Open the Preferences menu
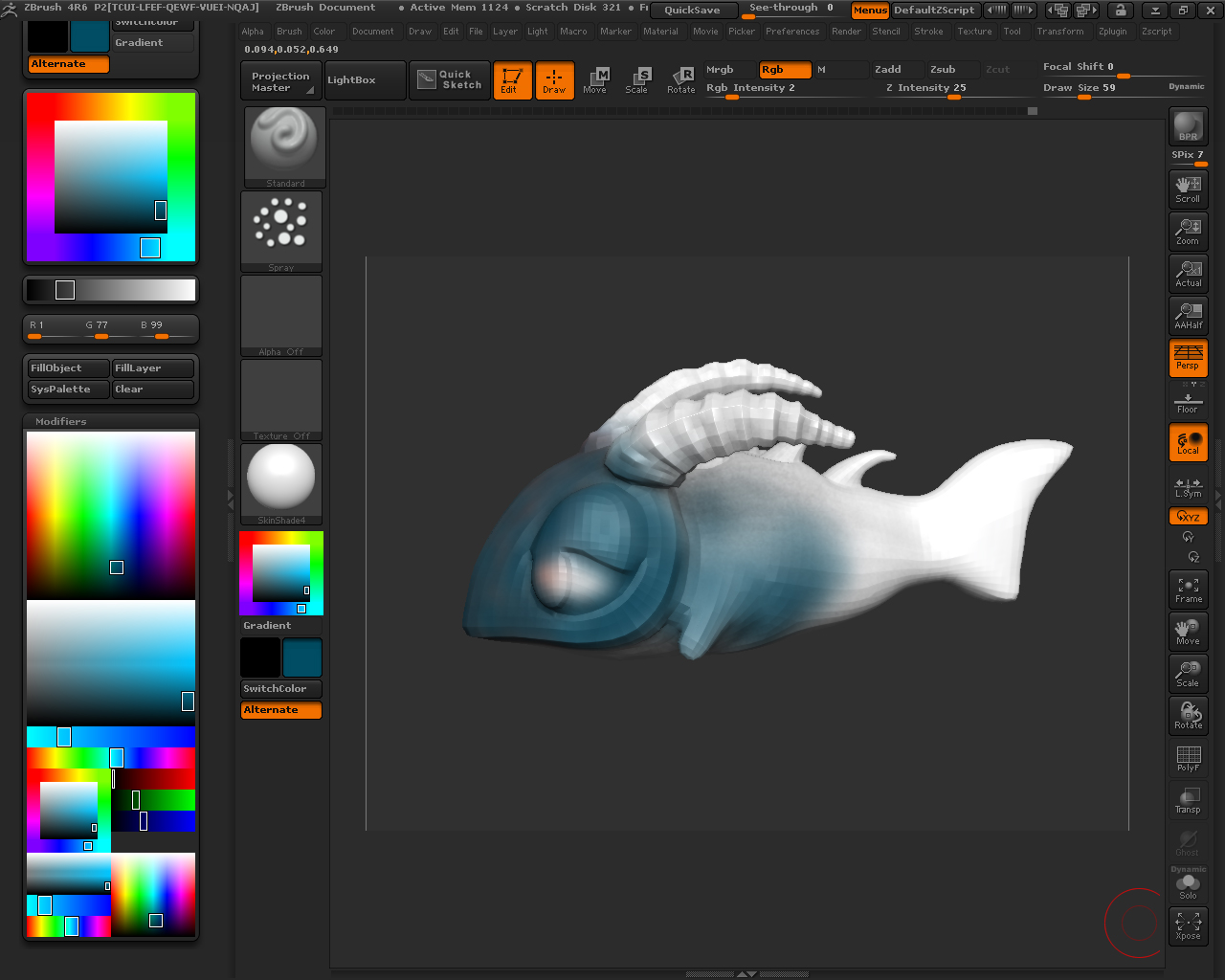This screenshot has width=1225, height=980. (x=792, y=31)
